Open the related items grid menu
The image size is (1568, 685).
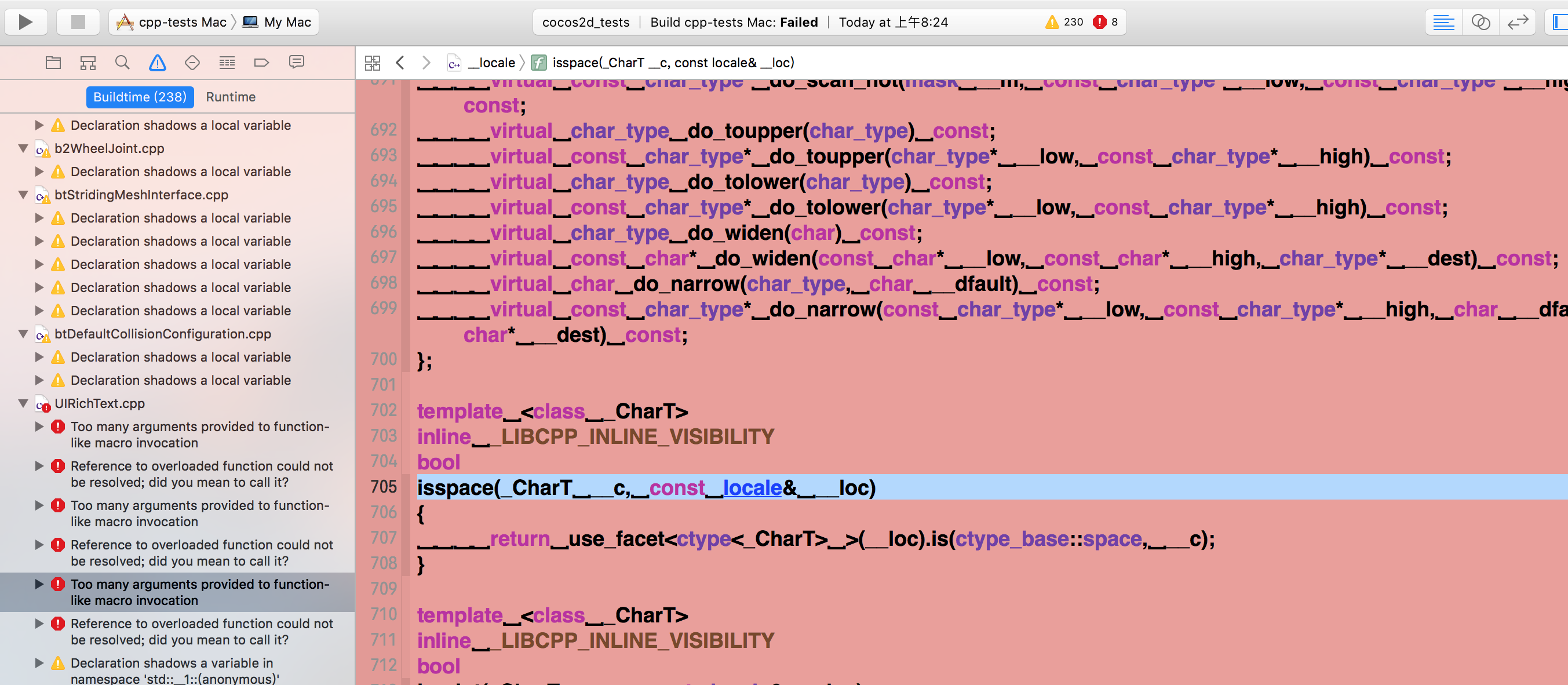coord(372,63)
